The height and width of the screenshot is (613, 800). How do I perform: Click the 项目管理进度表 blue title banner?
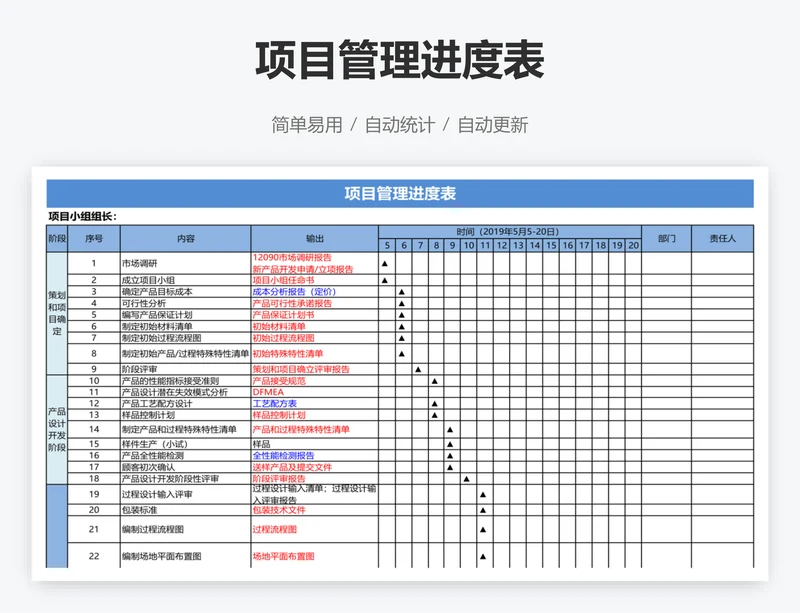pos(400,193)
